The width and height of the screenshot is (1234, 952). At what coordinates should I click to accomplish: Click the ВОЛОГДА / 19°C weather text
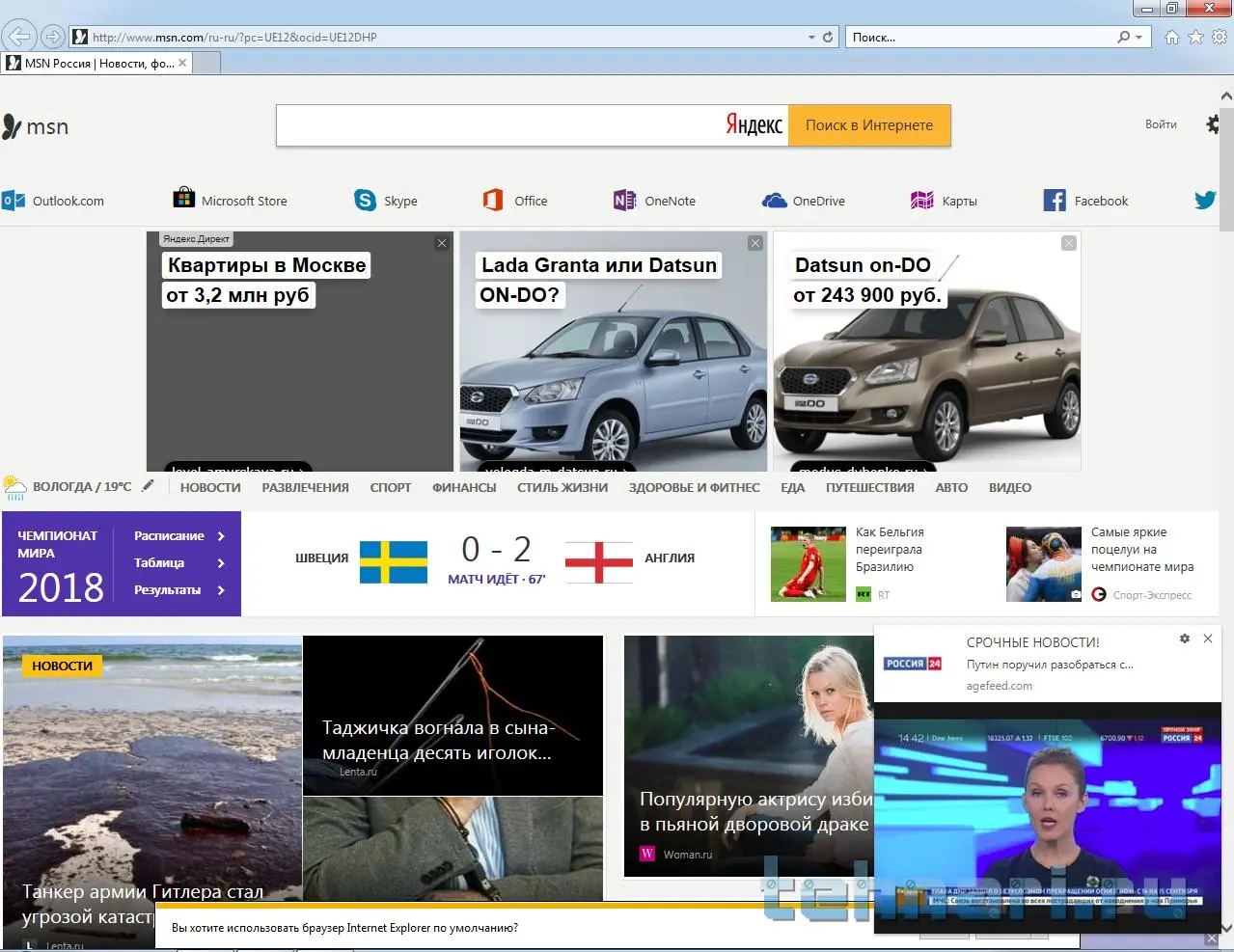tap(82, 487)
